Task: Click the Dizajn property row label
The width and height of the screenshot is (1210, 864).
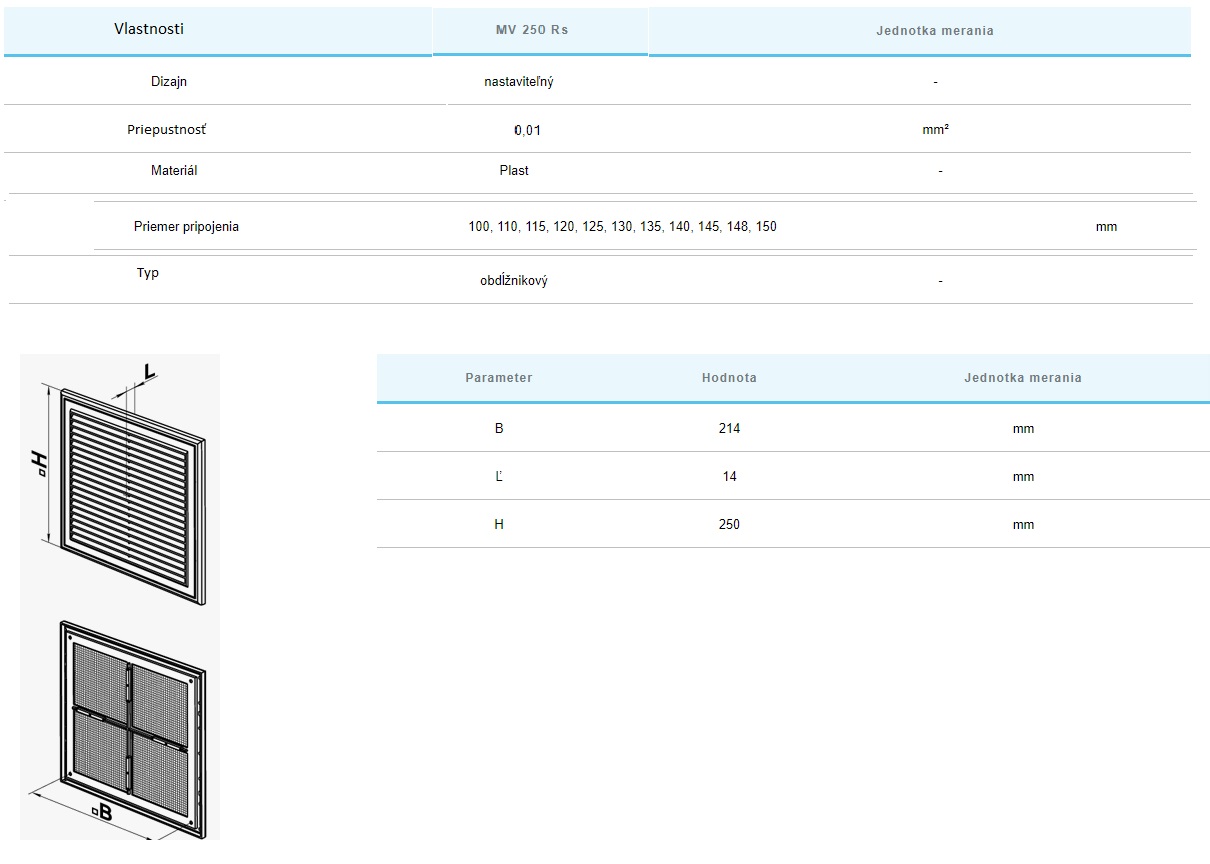Action: pyautogui.click(x=169, y=82)
